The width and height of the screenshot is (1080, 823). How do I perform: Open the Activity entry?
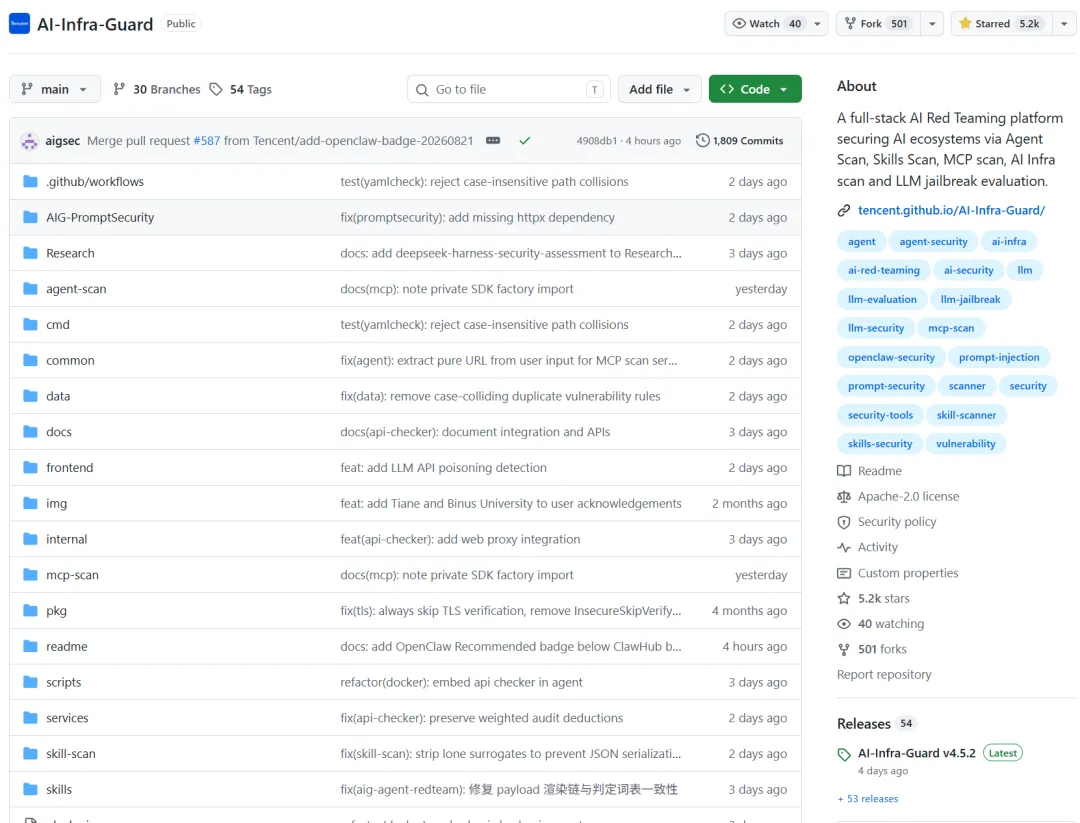pos(867,548)
